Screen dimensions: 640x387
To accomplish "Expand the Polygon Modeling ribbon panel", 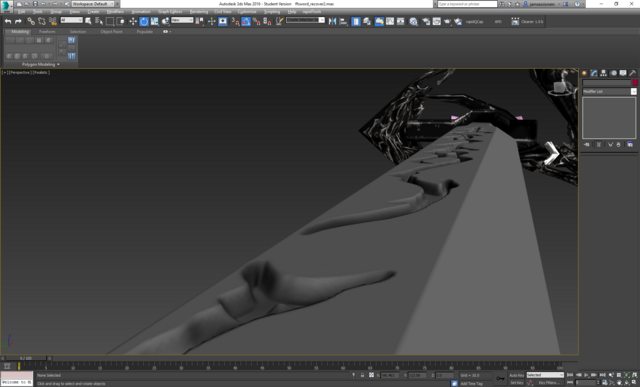I will [40, 64].
